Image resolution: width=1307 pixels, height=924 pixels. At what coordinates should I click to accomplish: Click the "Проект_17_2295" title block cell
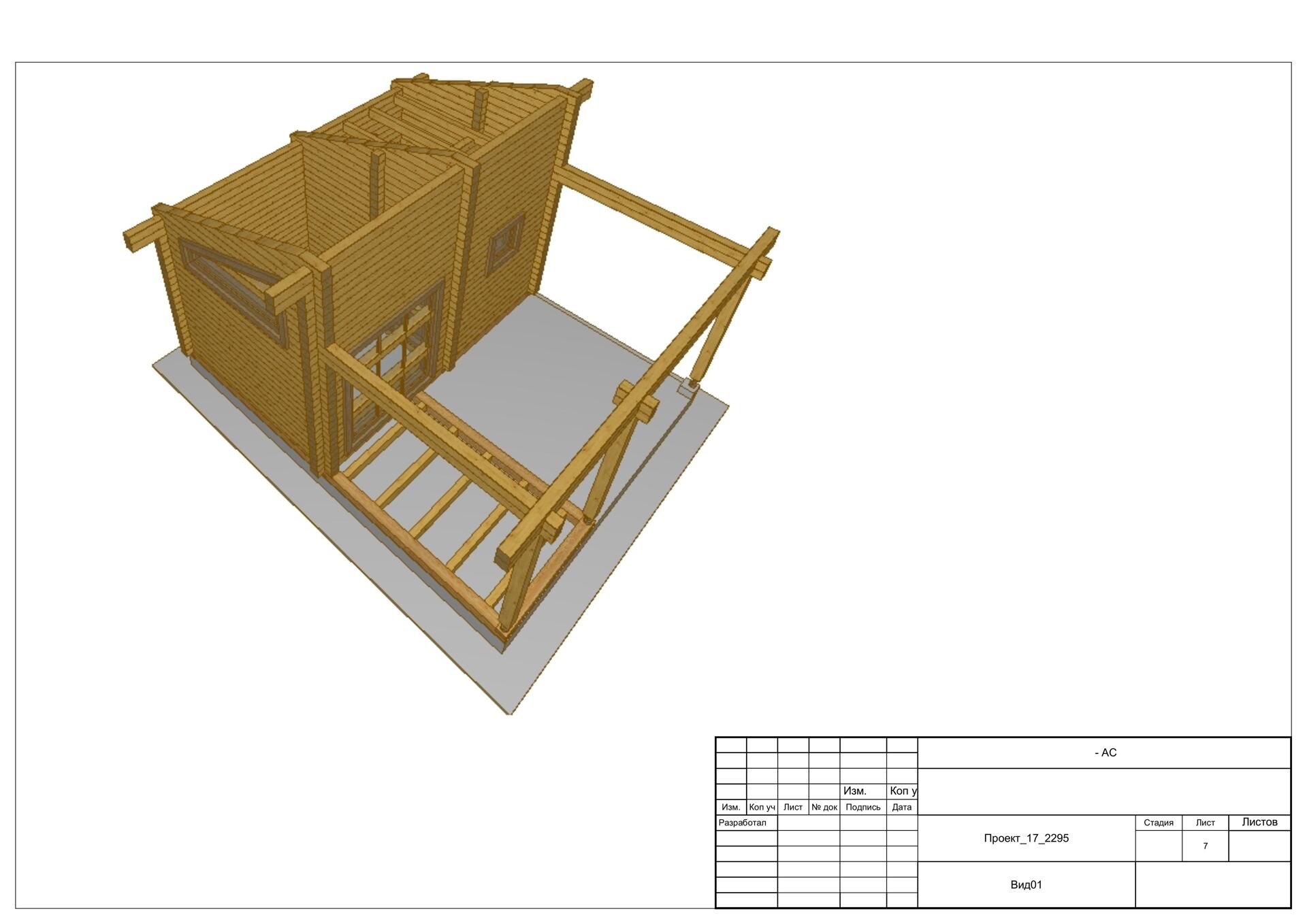pos(1026,838)
